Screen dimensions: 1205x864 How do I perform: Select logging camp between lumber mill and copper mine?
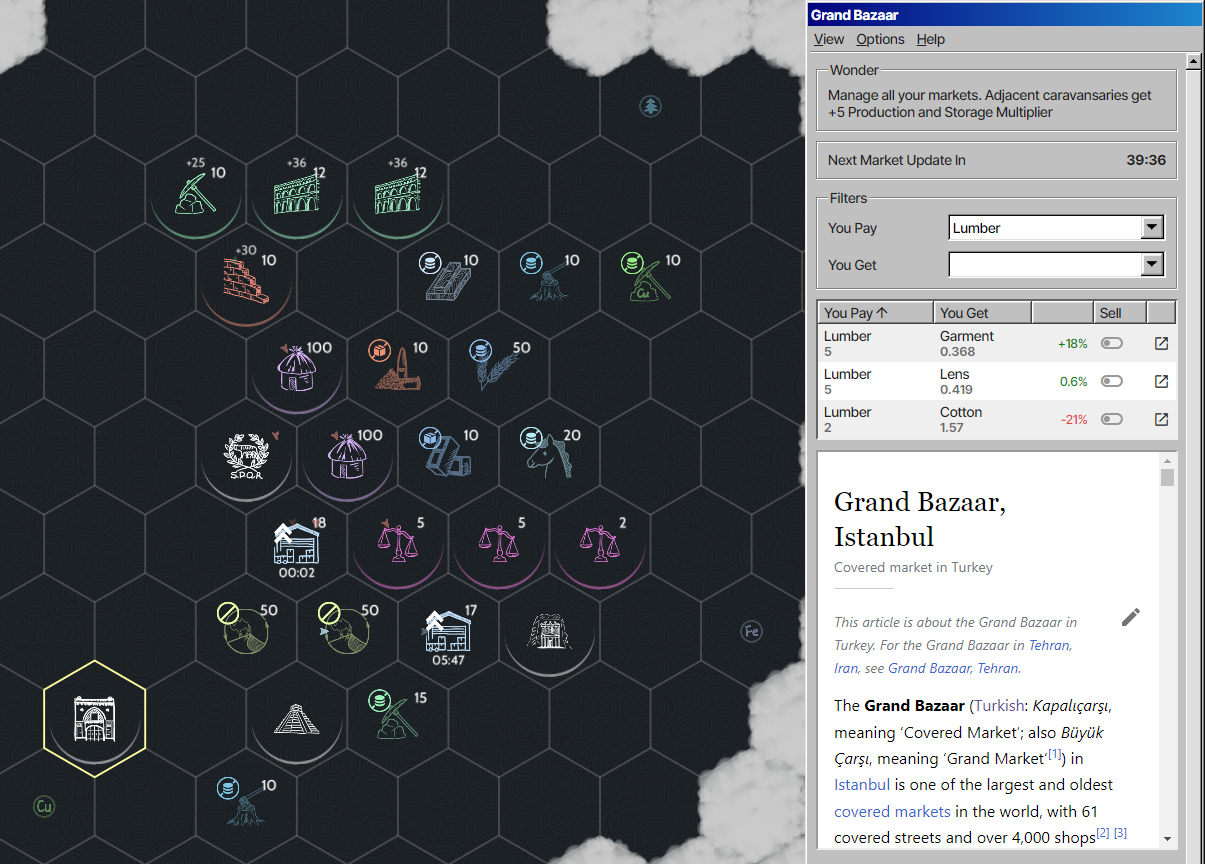(x=549, y=277)
